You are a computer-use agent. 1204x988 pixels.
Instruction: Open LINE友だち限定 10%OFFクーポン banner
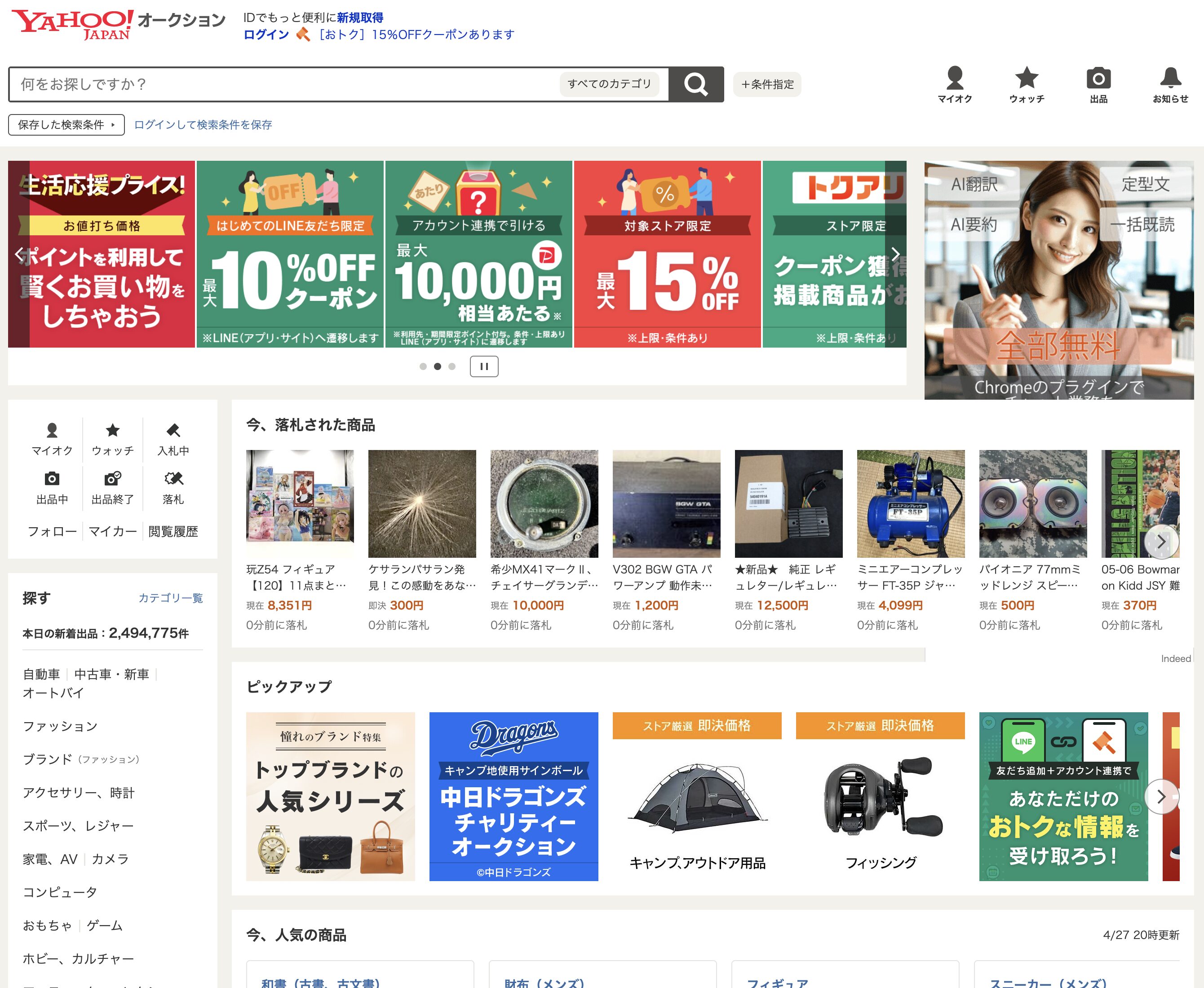[x=290, y=254]
